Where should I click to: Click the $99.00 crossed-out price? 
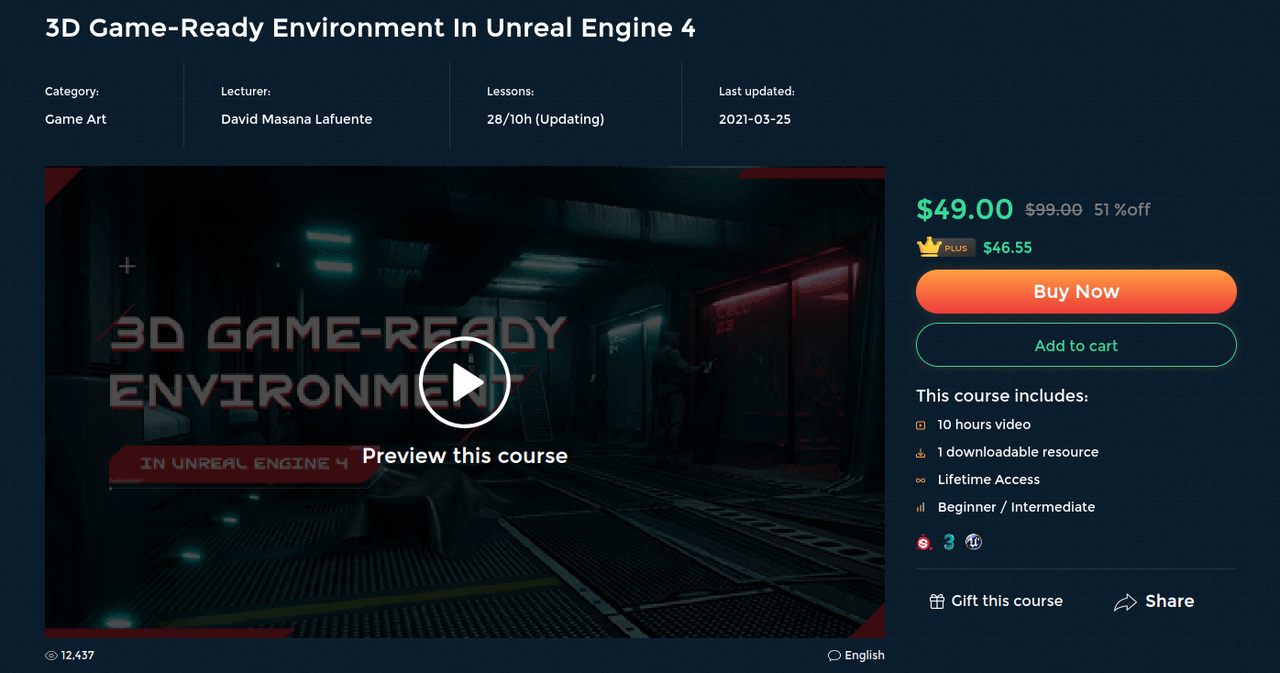pos(1054,209)
